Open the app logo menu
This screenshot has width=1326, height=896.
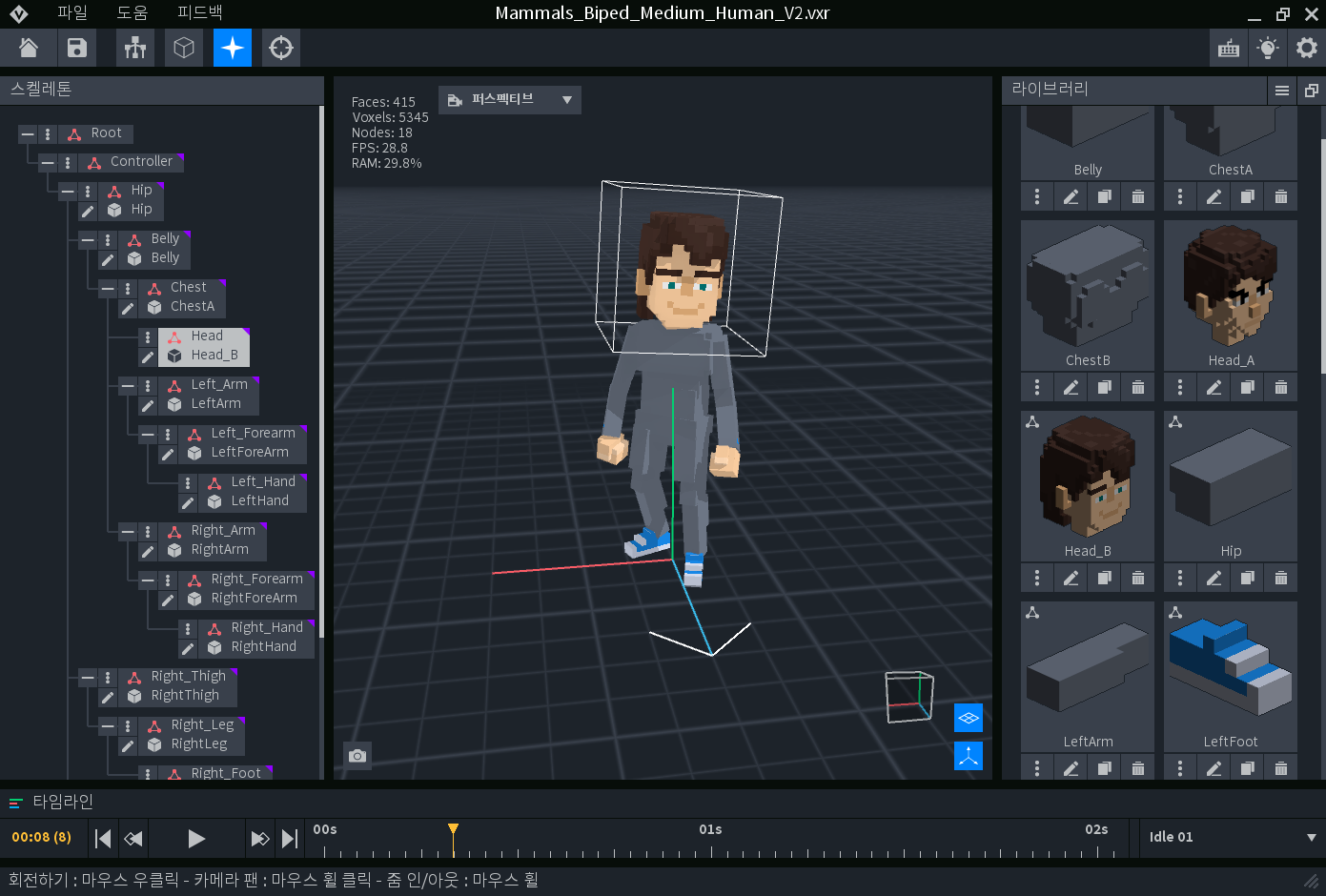pos(19,13)
